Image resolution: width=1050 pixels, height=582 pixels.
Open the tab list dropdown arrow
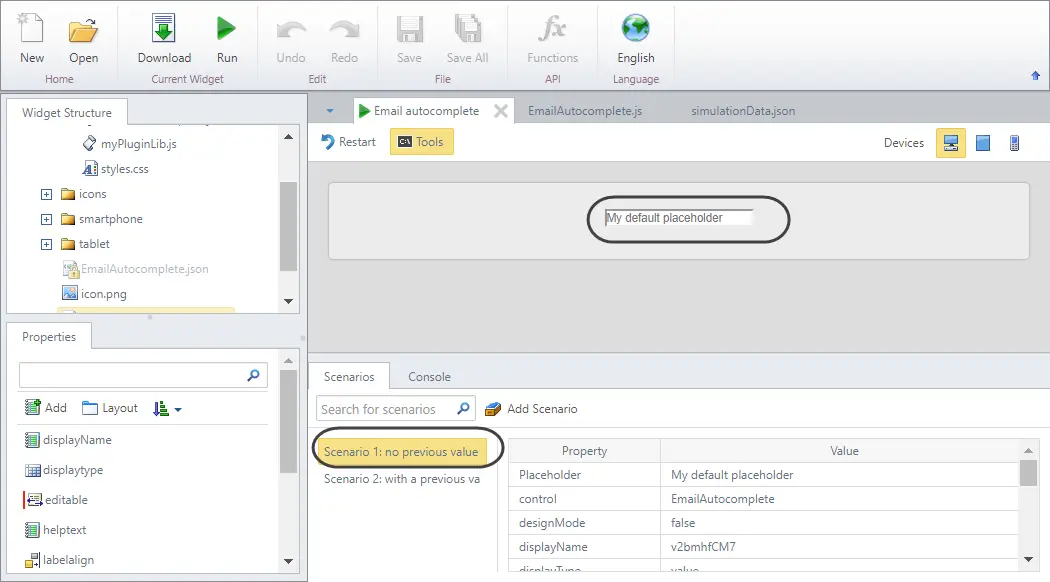[329, 111]
